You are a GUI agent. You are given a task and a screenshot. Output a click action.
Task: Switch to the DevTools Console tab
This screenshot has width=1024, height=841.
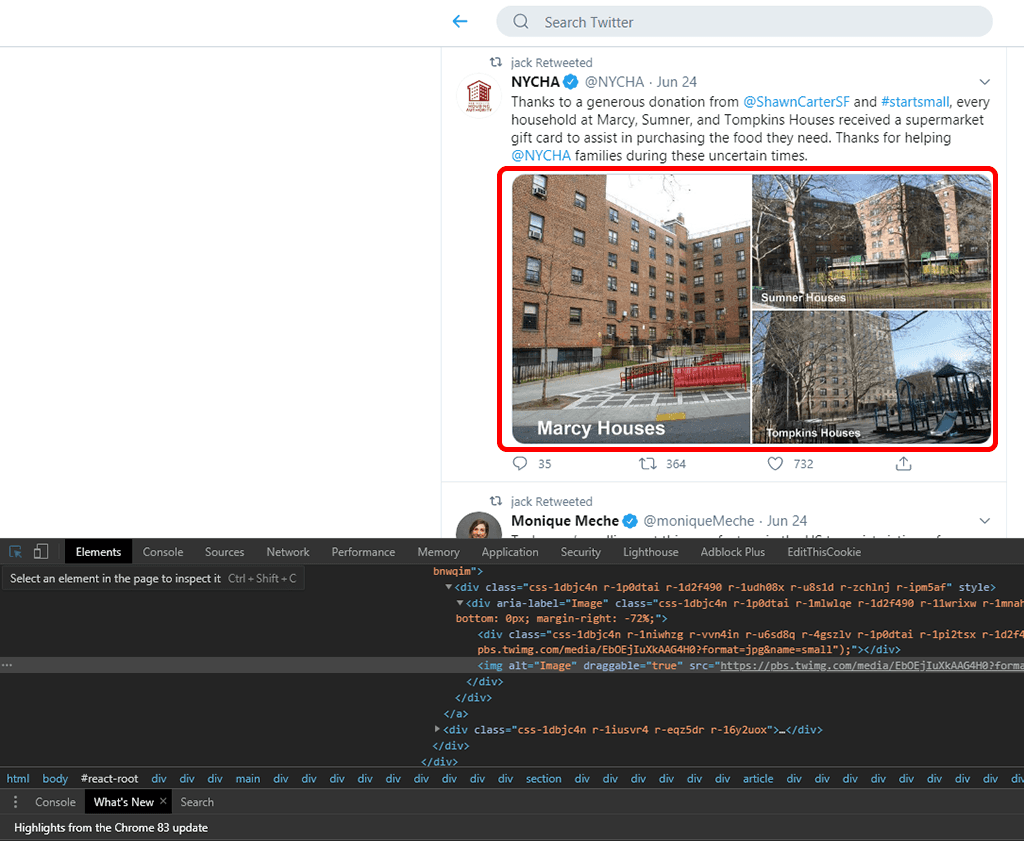(x=163, y=552)
